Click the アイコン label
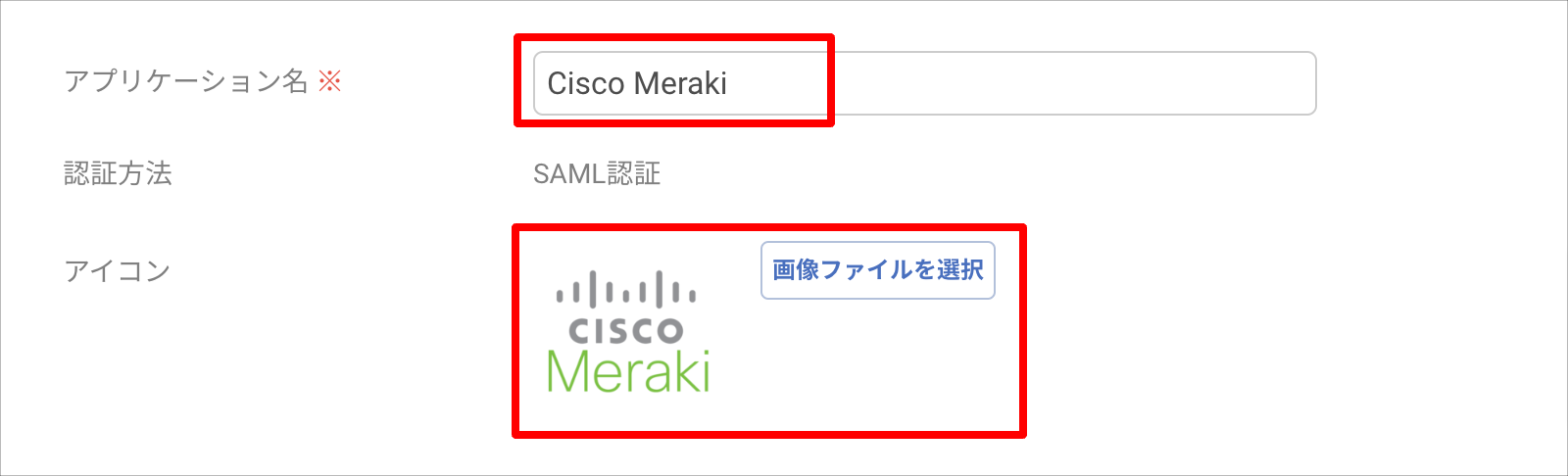Image resolution: width=1568 pixels, height=476 pixels. [118, 270]
